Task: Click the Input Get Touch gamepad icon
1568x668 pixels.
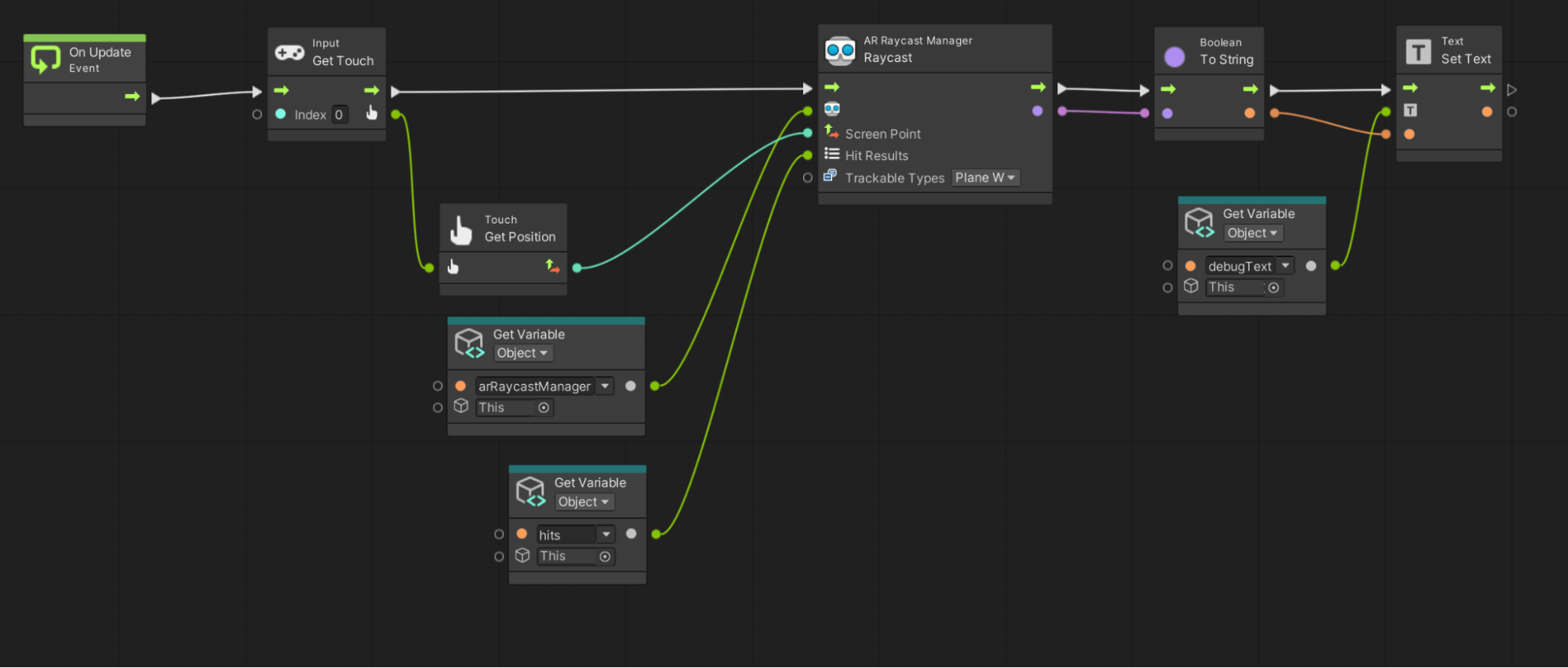Action: click(289, 53)
